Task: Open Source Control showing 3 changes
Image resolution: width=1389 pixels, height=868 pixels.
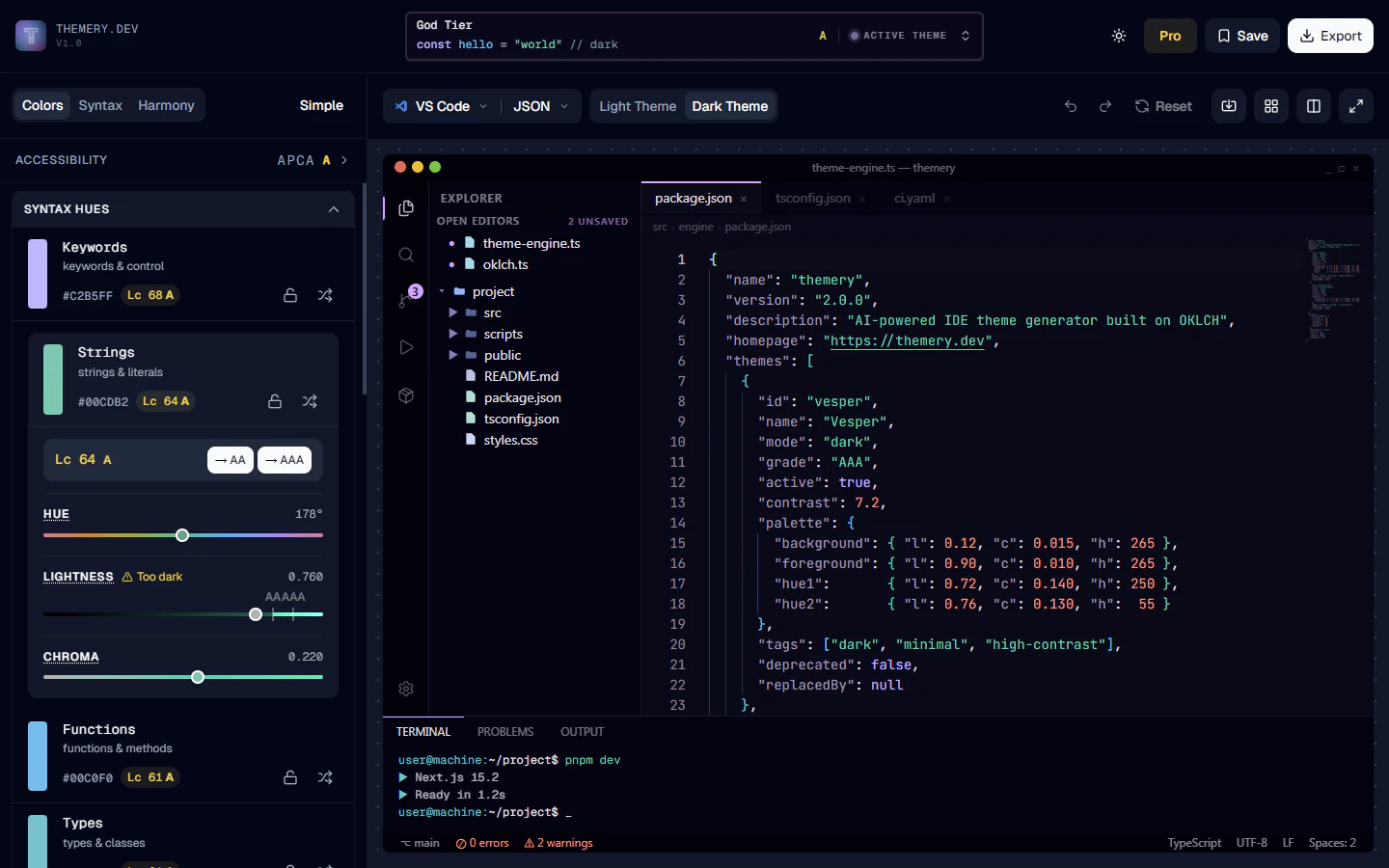Action: pos(406,300)
